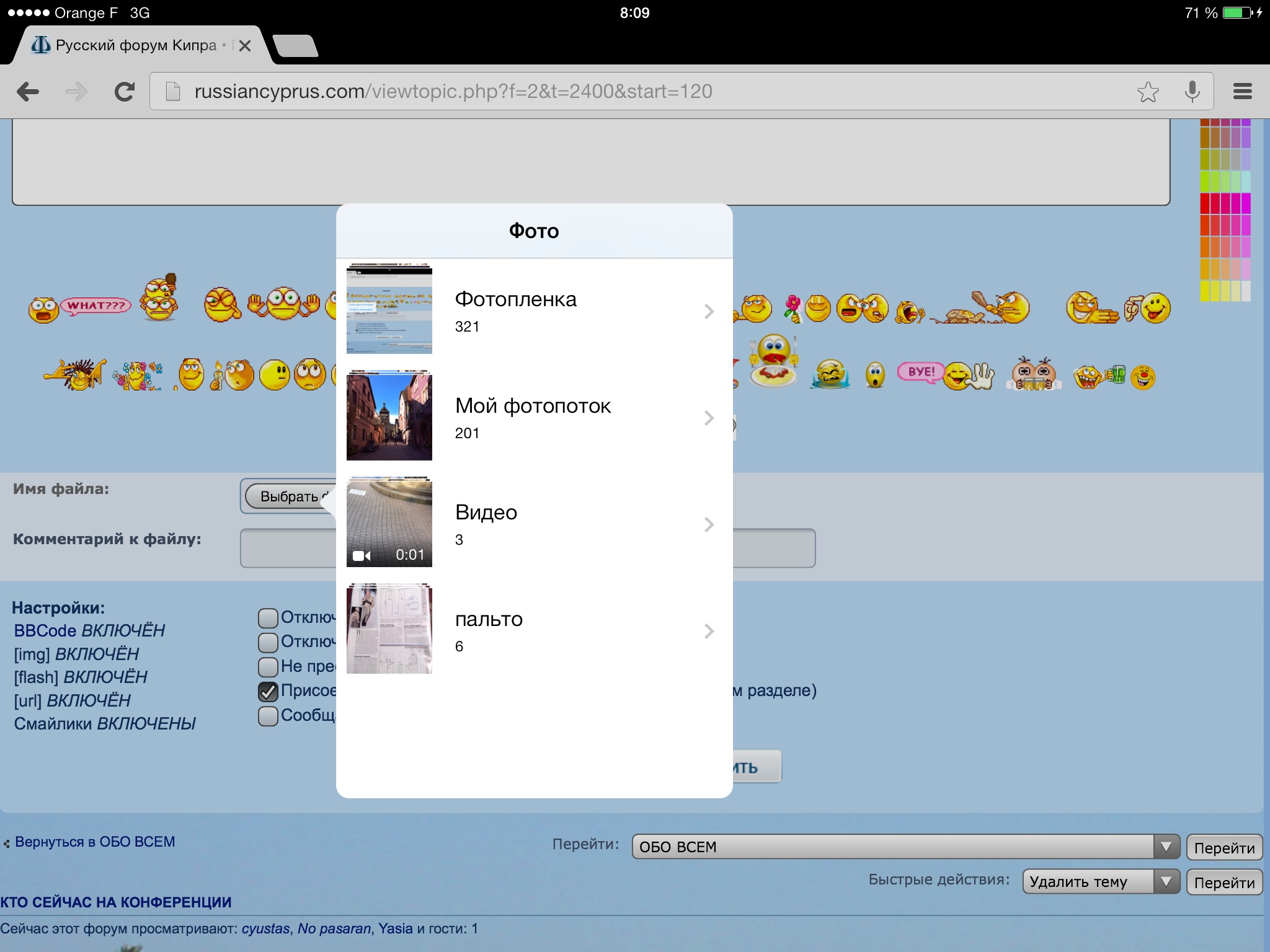Uncheck the checked Присоединить checkbox
Viewport: 1270px width, 952px height.
(268, 692)
